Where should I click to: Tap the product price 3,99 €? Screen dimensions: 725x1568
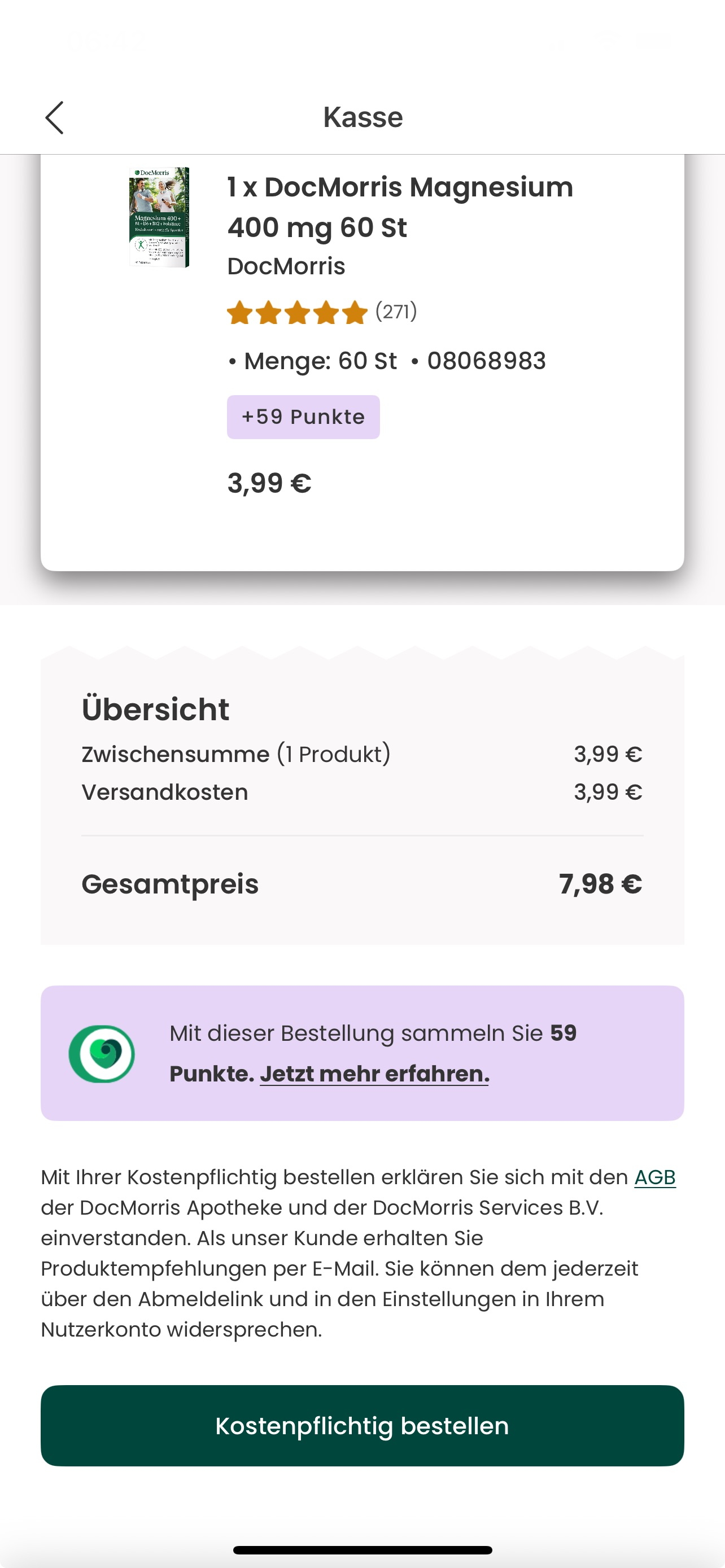[x=269, y=483]
